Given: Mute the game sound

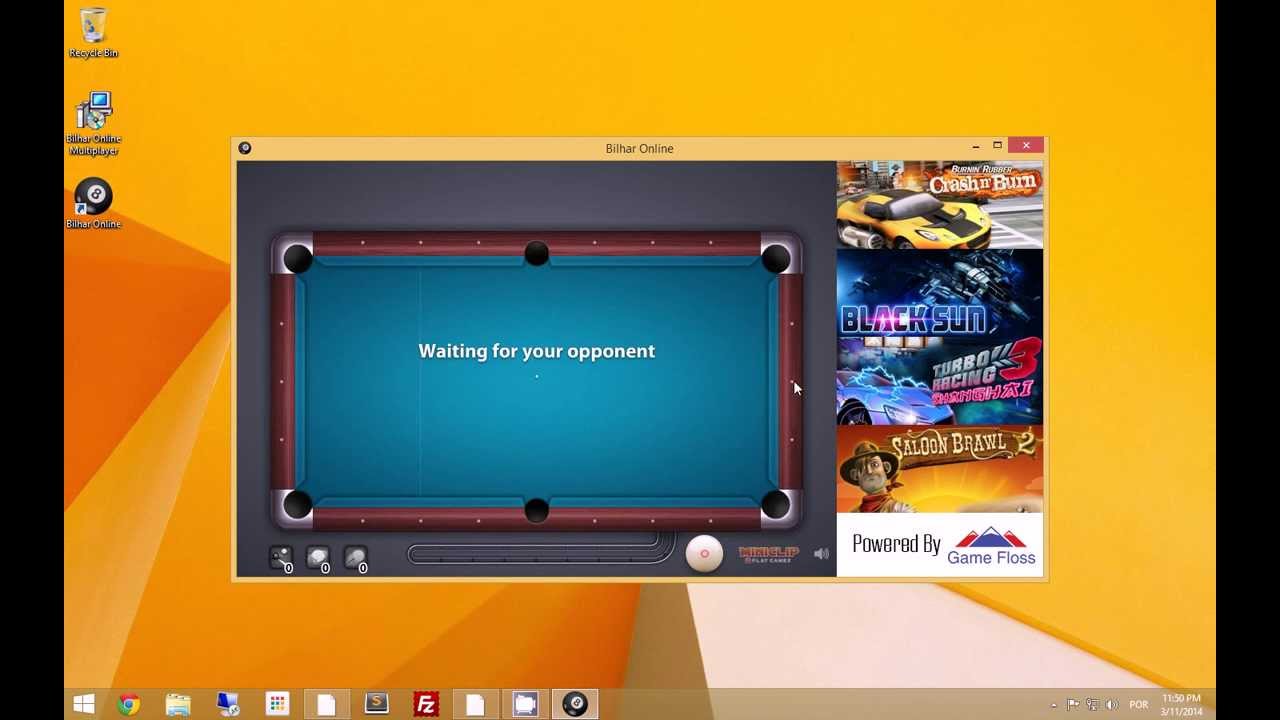Looking at the screenshot, I should tap(822, 554).
